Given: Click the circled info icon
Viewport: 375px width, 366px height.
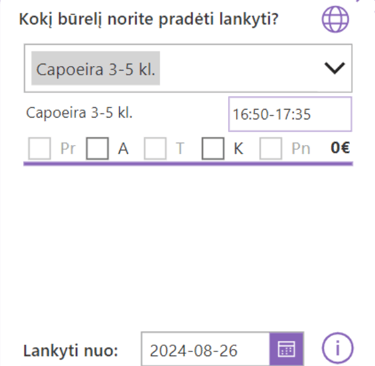Looking at the screenshot, I should click(338, 349).
